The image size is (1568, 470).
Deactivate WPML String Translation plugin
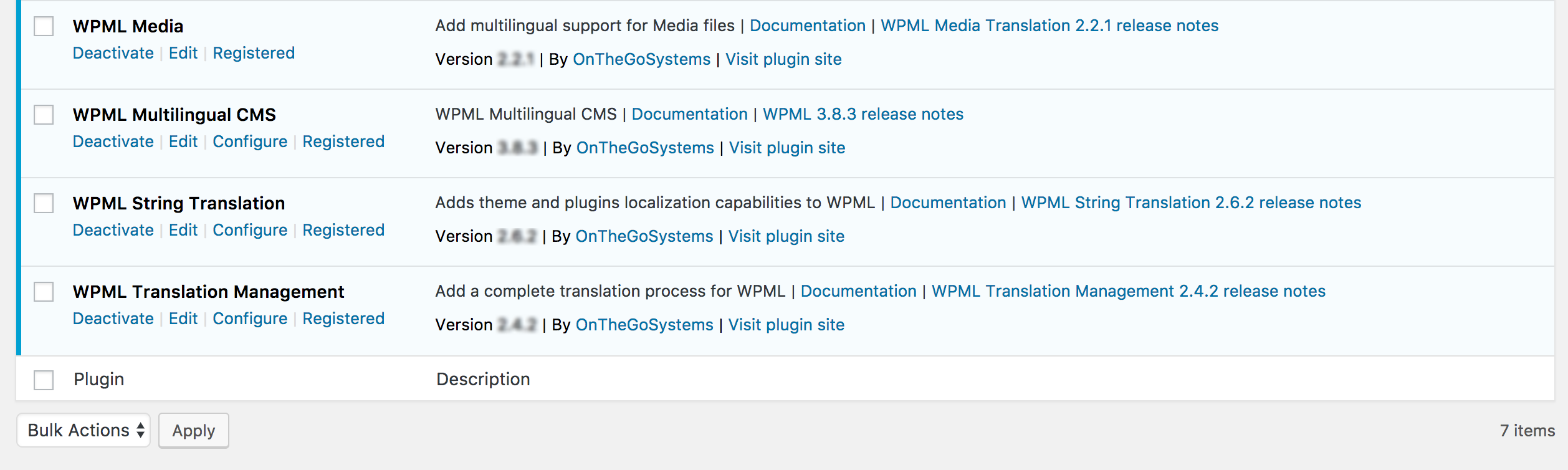(113, 230)
